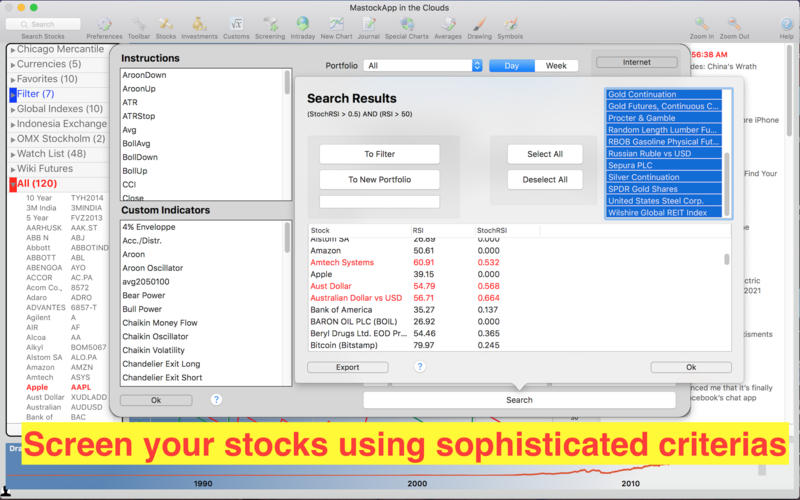Select Bank of America result row
The height and width of the screenshot is (500, 800).
[x=516, y=310]
